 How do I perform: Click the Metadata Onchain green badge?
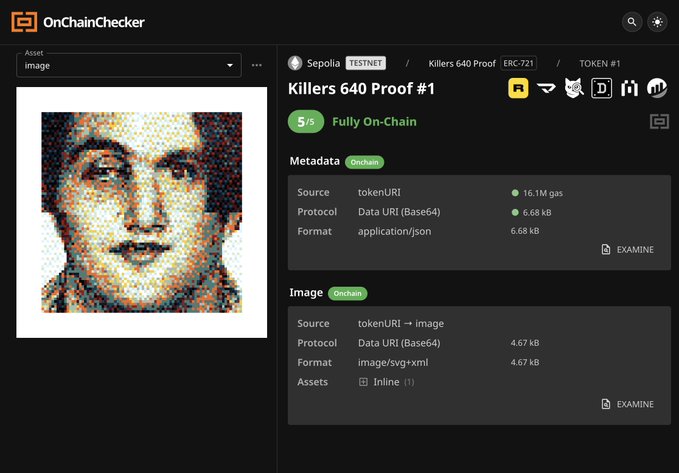click(364, 162)
